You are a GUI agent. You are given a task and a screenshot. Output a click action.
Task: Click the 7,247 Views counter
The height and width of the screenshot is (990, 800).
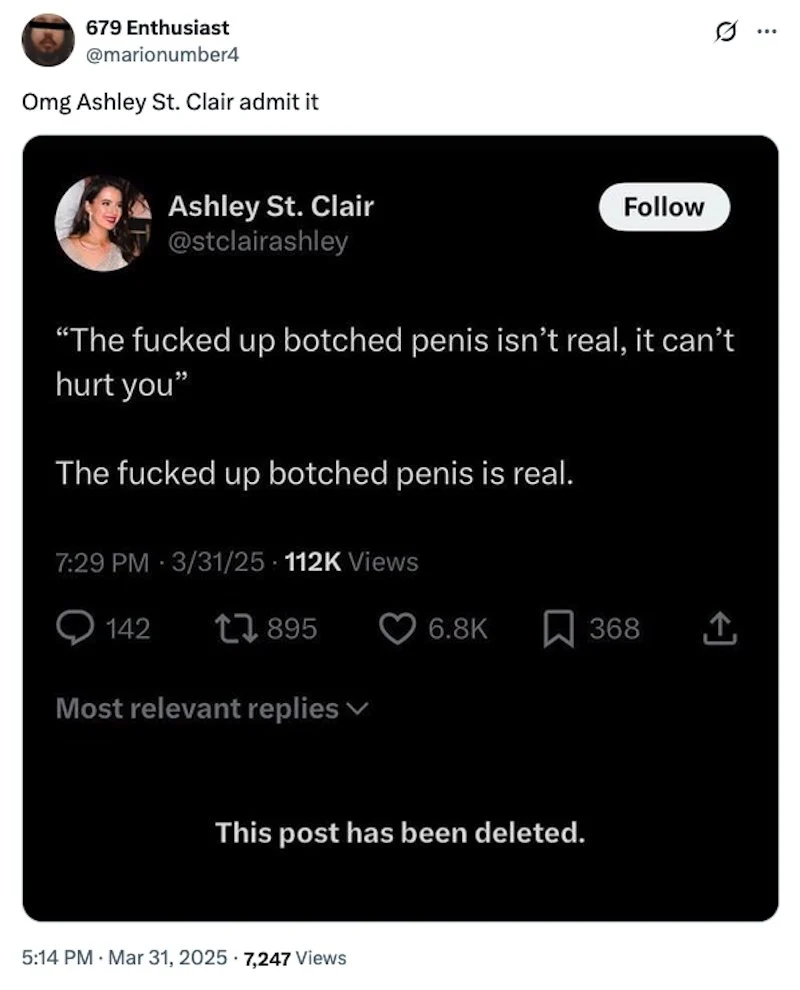click(295, 957)
